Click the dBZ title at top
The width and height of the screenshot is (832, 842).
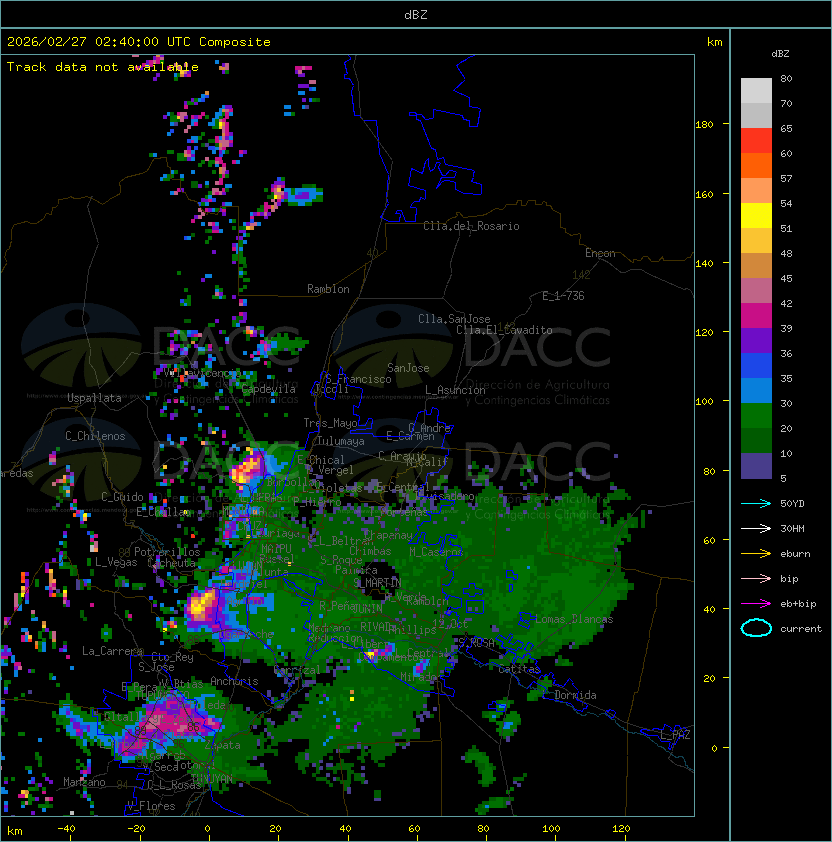click(416, 14)
